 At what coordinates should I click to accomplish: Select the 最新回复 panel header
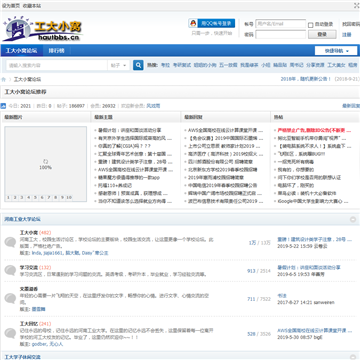[x=194, y=117]
